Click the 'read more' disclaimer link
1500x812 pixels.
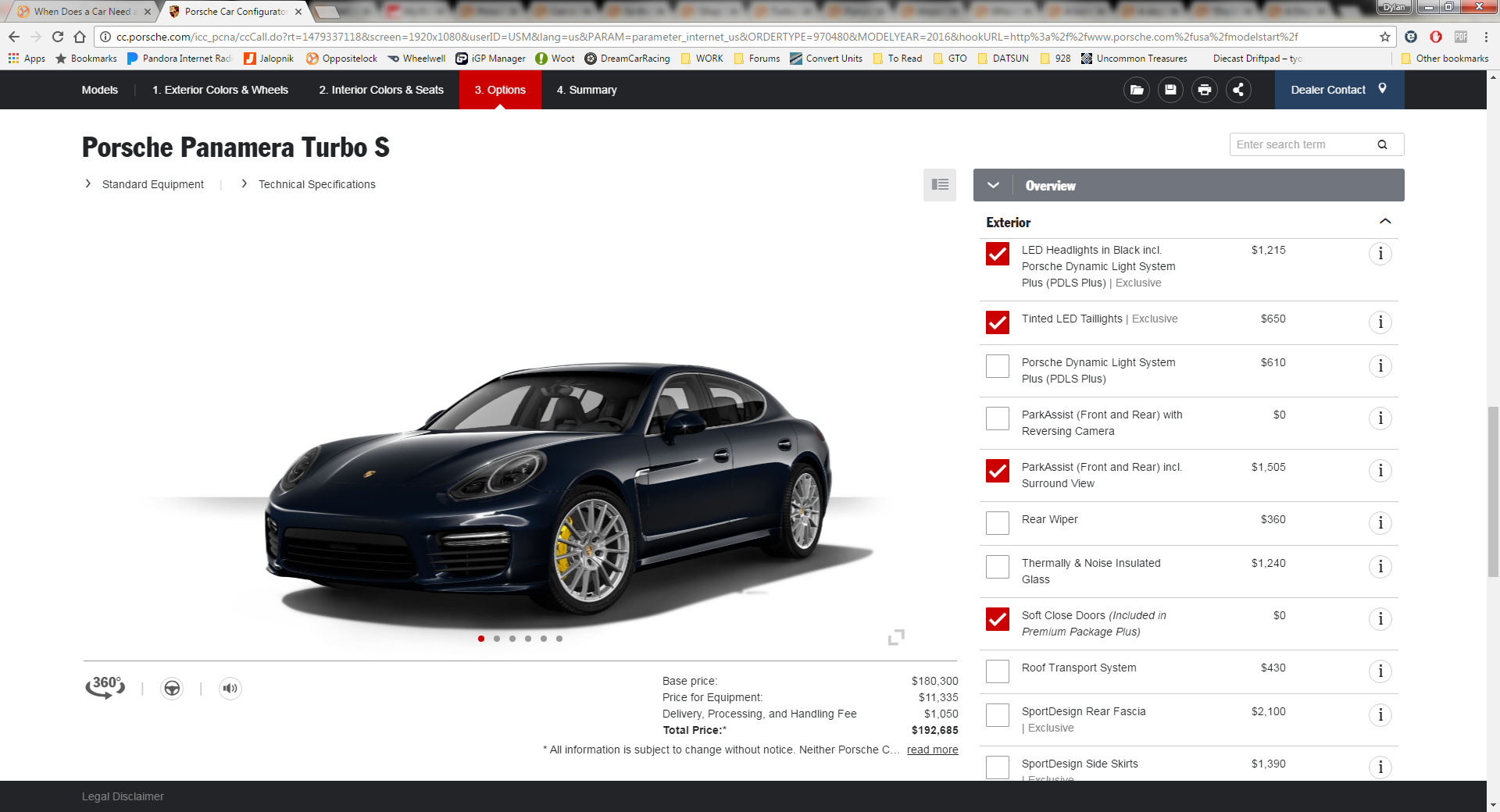pyautogui.click(x=932, y=750)
